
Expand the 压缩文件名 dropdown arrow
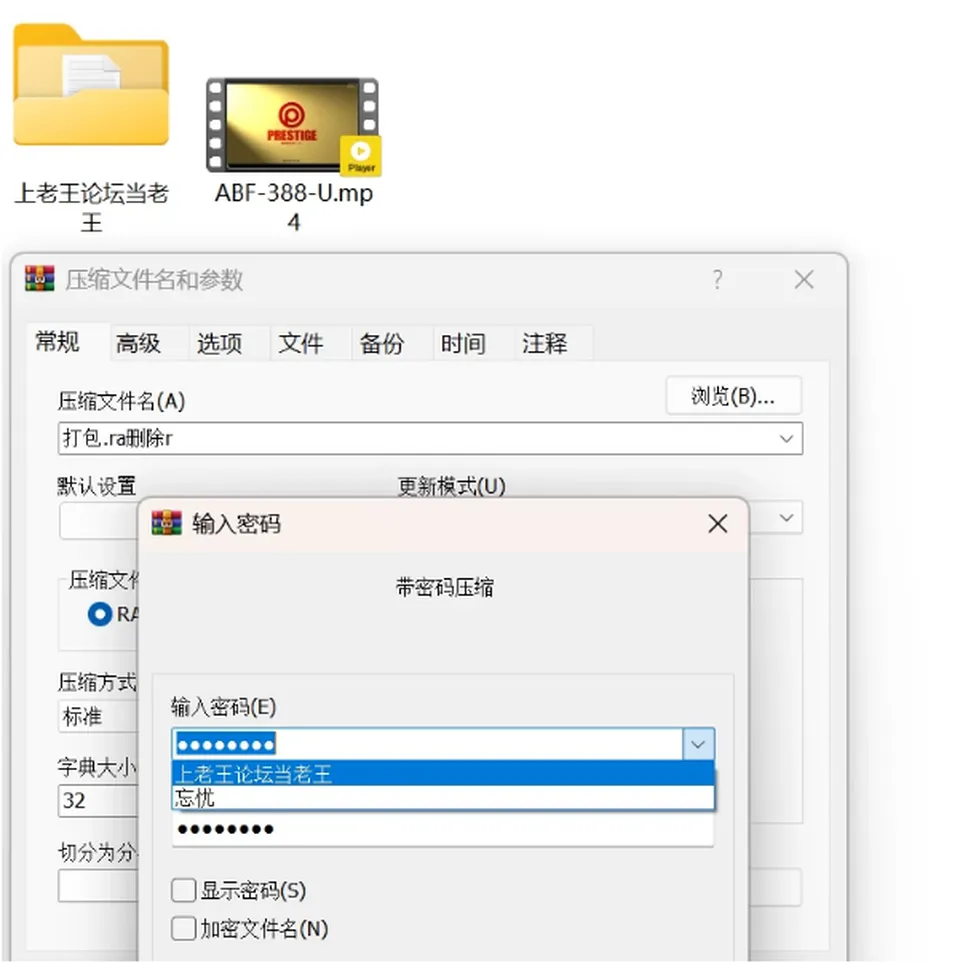[x=786, y=439]
